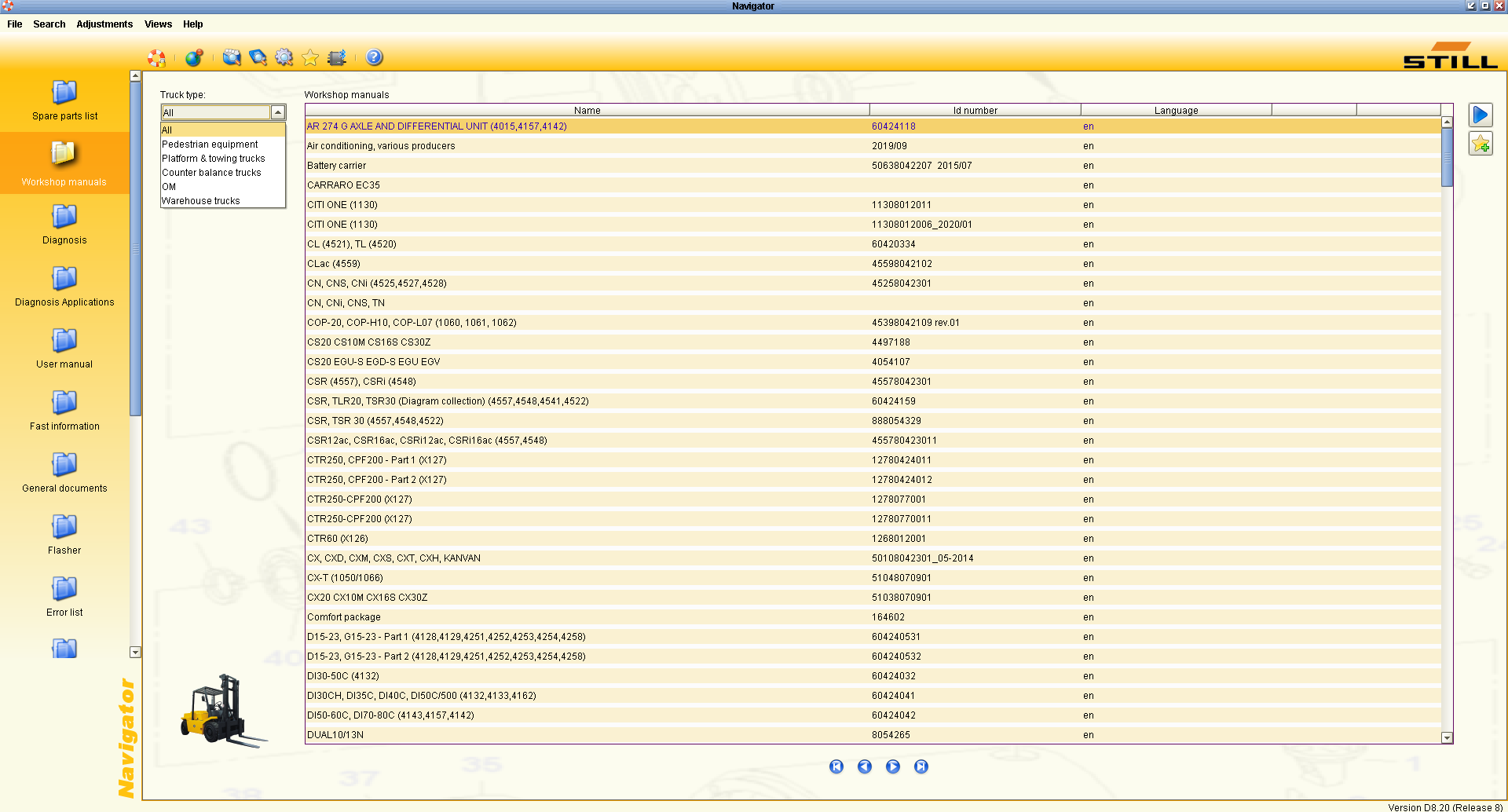Select the Air conditioning, various producers manual
1508x812 pixels.
[873, 146]
